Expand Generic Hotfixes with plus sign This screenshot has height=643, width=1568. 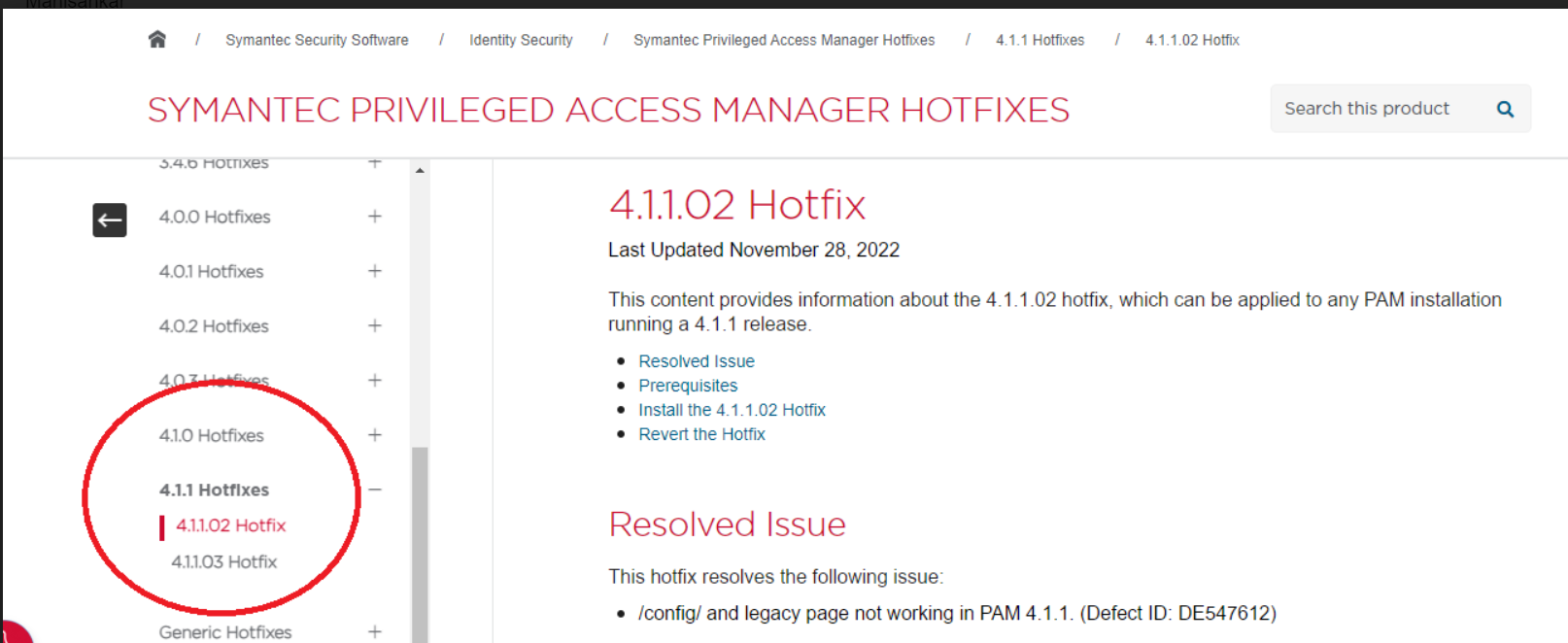pos(375,631)
